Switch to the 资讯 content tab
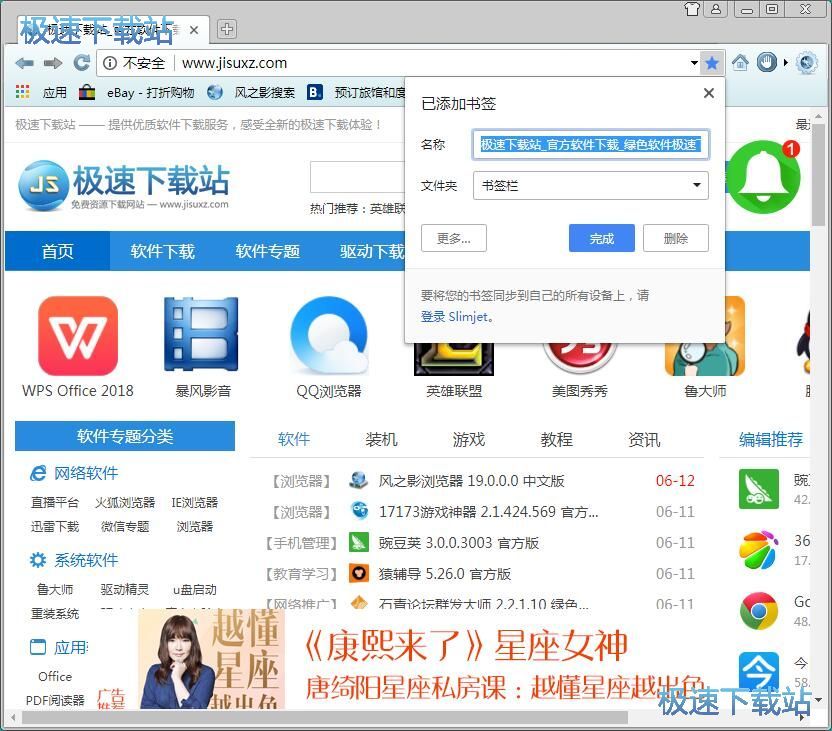 click(x=644, y=439)
